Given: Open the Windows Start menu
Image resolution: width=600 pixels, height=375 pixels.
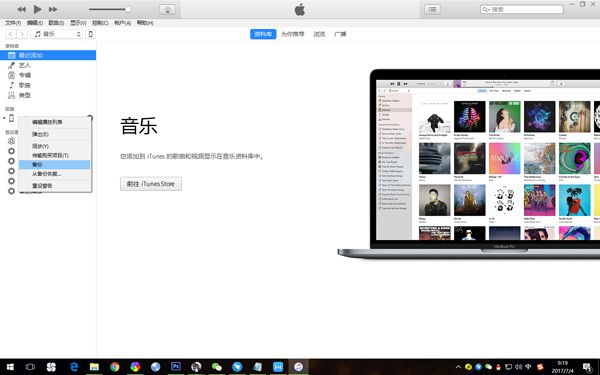Looking at the screenshot, I should [10, 367].
